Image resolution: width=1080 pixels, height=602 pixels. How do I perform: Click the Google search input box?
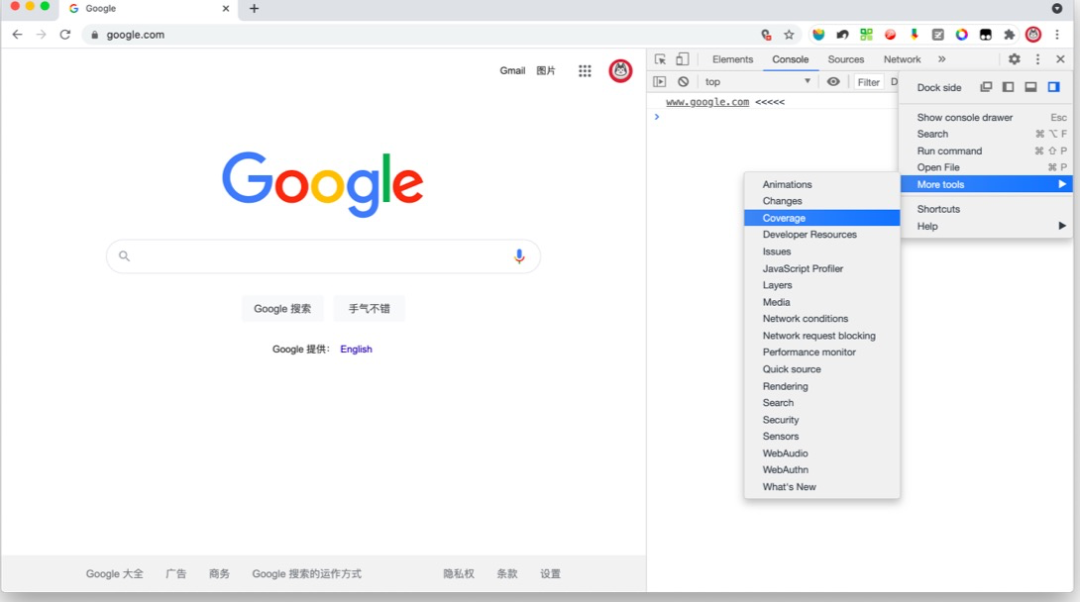[323, 256]
